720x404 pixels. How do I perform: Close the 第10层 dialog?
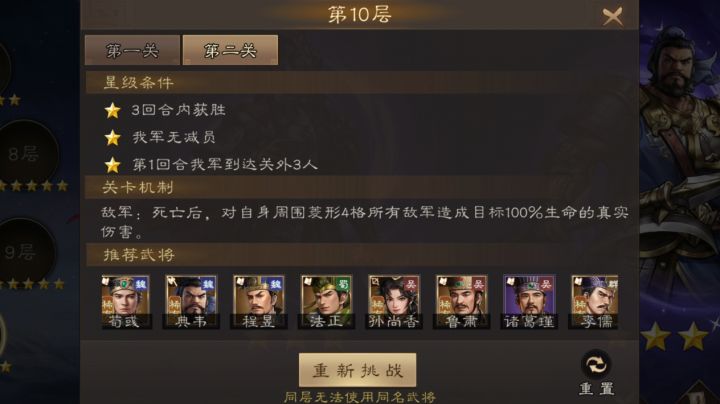pos(613,17)
